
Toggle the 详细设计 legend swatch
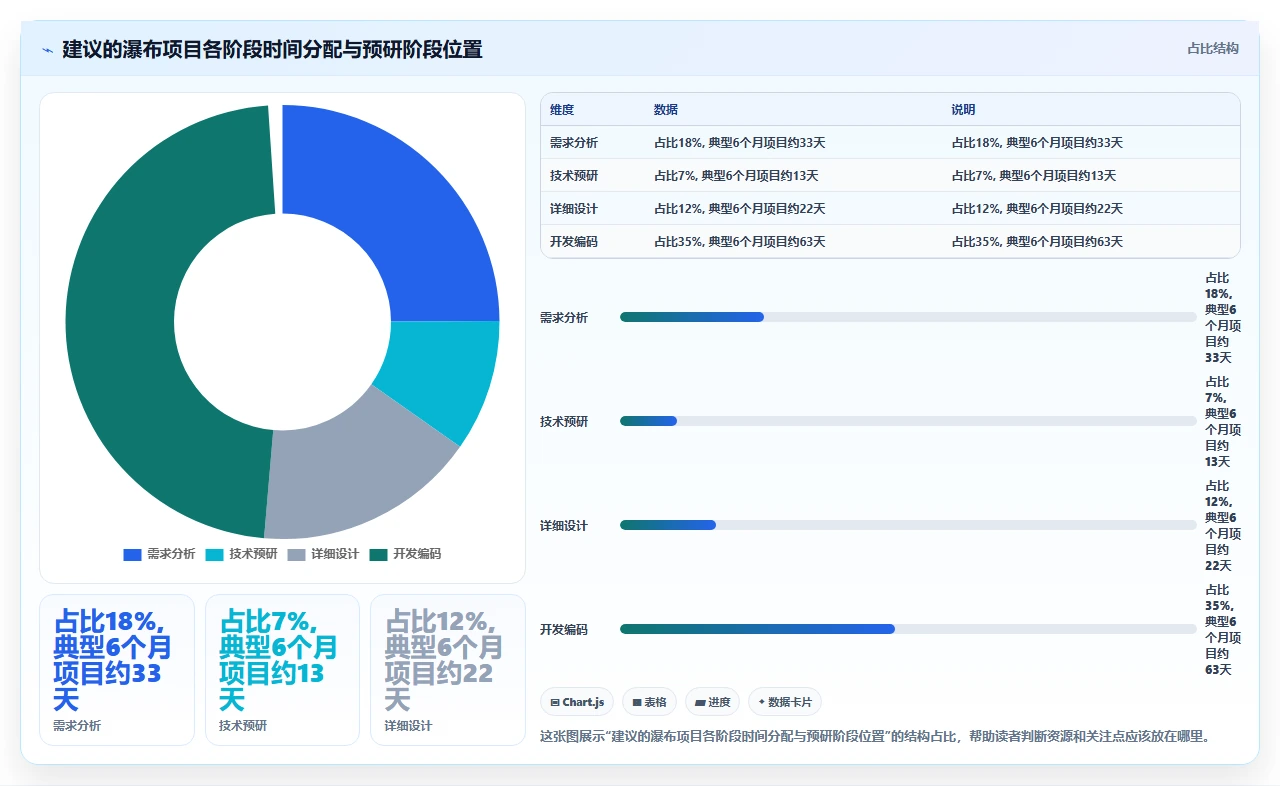coord(296,554)
